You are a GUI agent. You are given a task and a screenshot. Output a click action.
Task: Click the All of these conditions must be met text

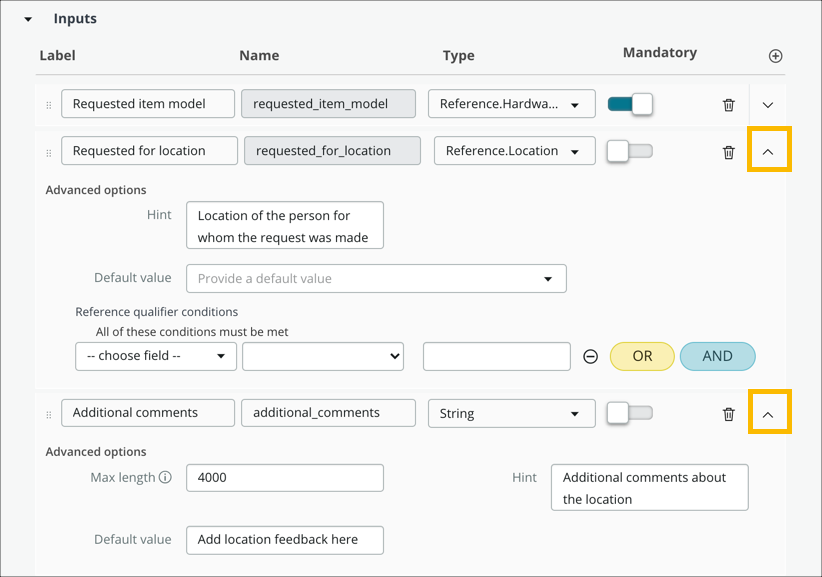pos(192,332)
